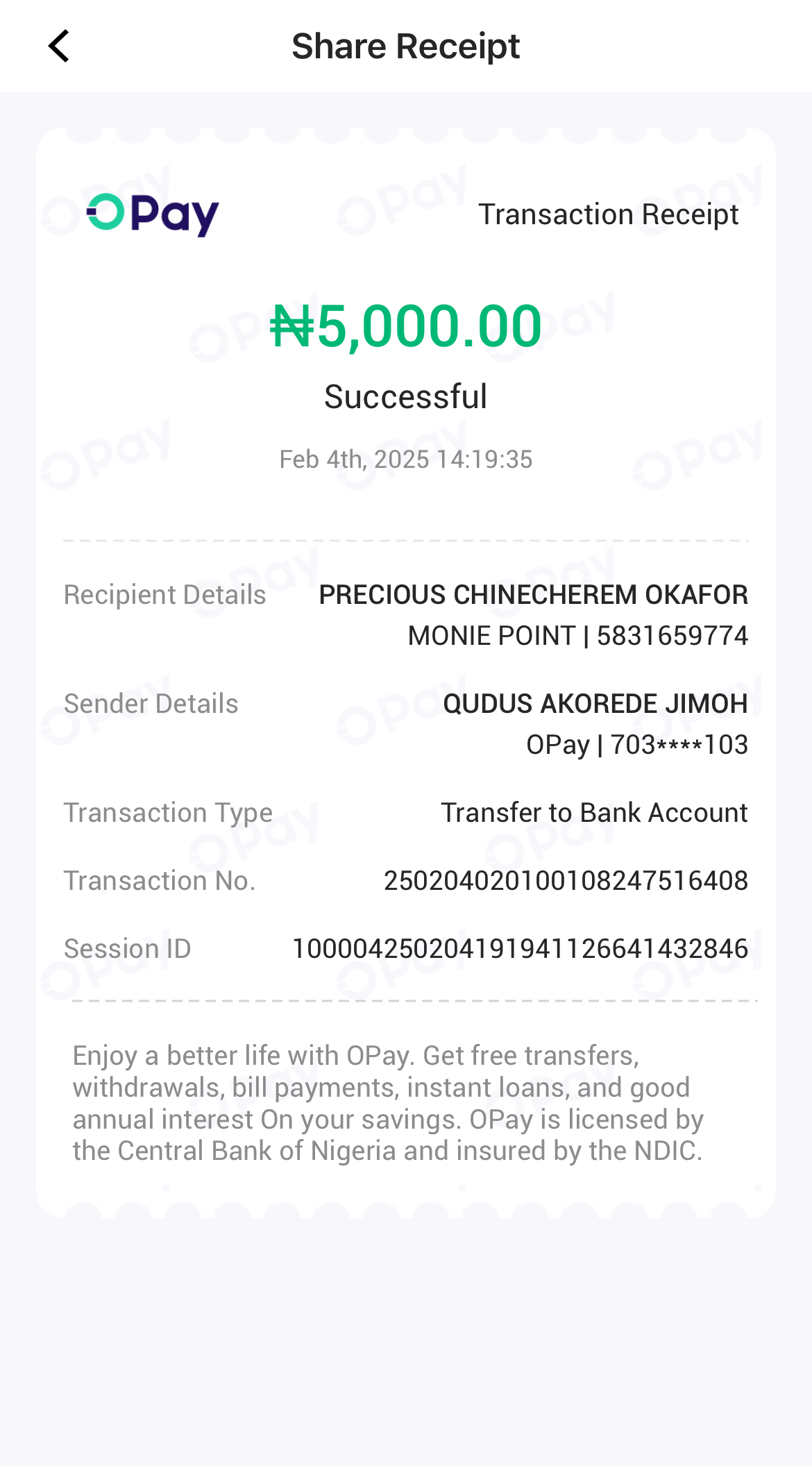The height and width of the screenshot is (1466, 812).
Task: Click the Successful status text
Action: [x=405, y=397]
